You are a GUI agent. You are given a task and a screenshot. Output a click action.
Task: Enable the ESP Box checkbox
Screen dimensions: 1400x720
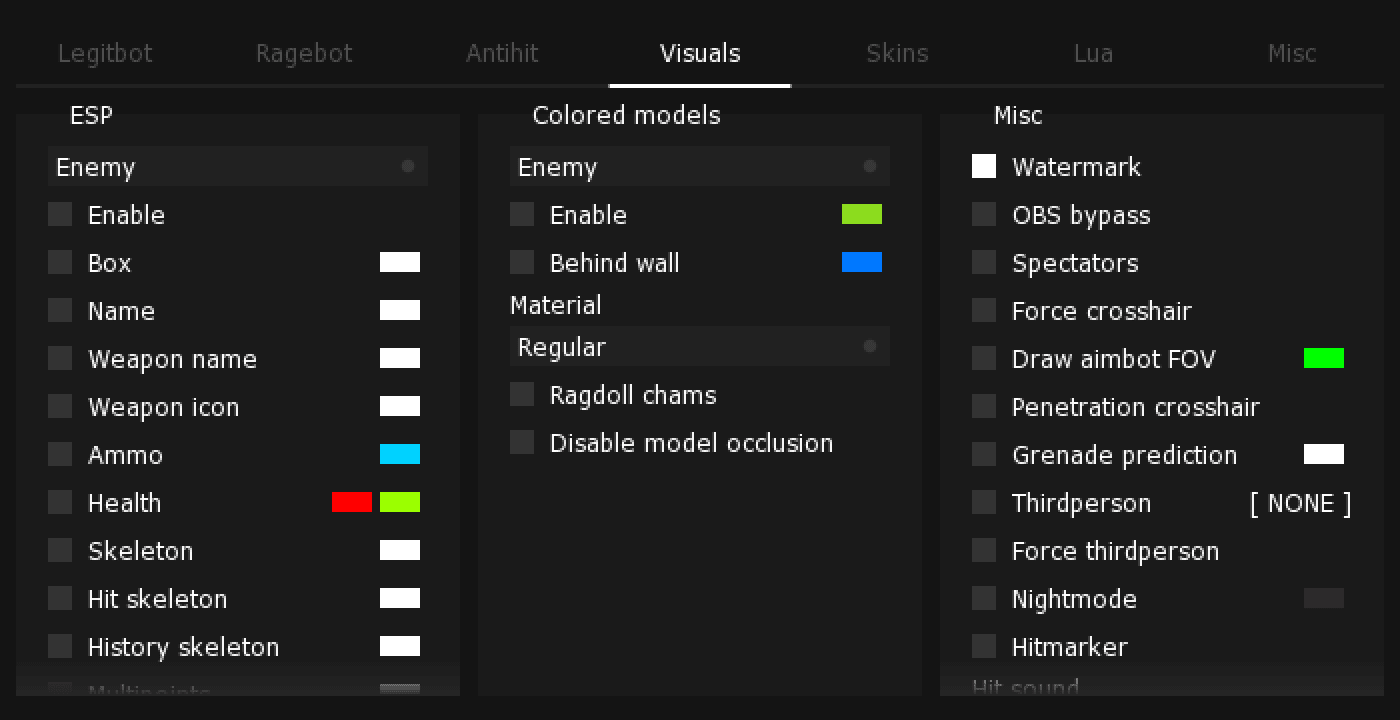(x=60, y=263)
